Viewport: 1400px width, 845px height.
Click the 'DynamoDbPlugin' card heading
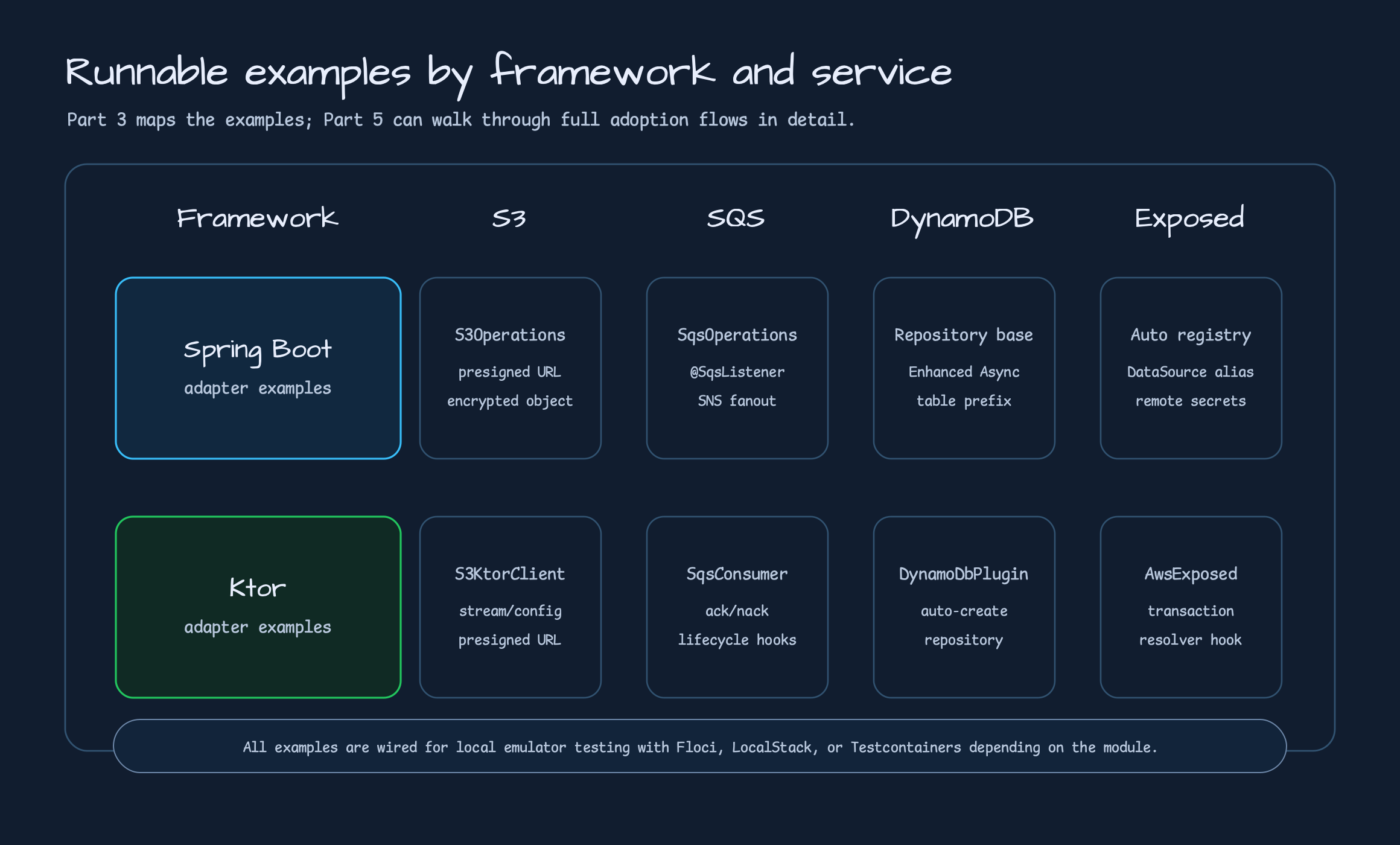[964, 574]
